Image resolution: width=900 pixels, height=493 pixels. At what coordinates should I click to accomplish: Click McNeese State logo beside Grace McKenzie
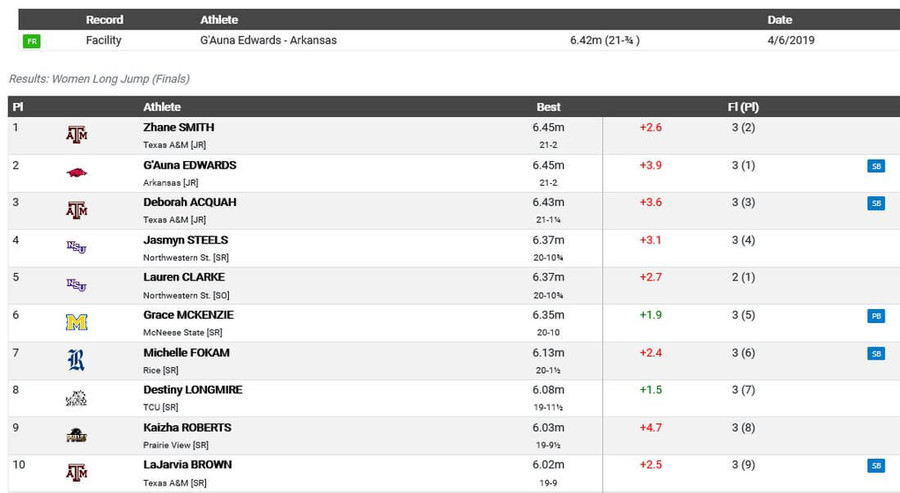point(76,322)
